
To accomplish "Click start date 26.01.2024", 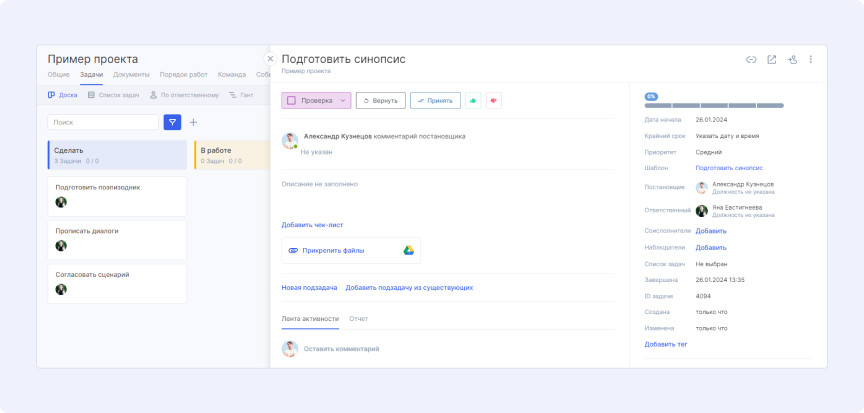I will [711, 119].
